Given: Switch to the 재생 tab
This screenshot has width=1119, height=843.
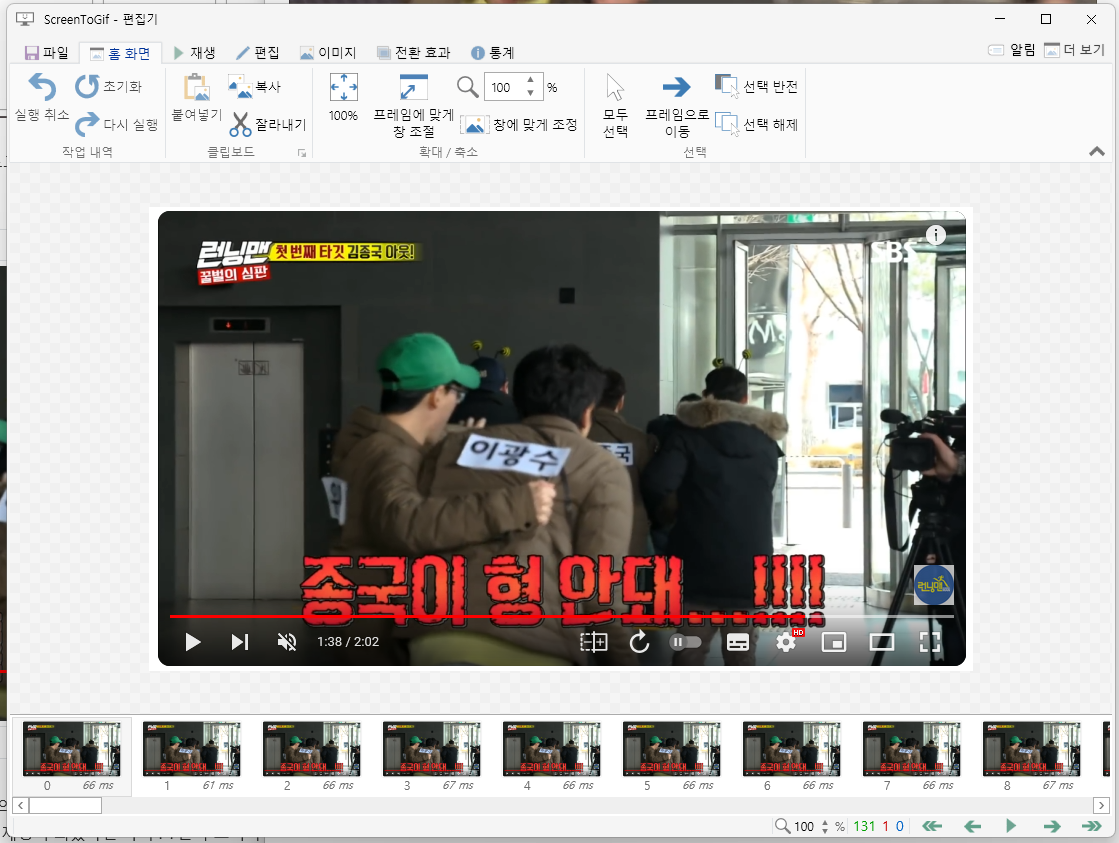Looking at the screenshot, I should [198, 51].
